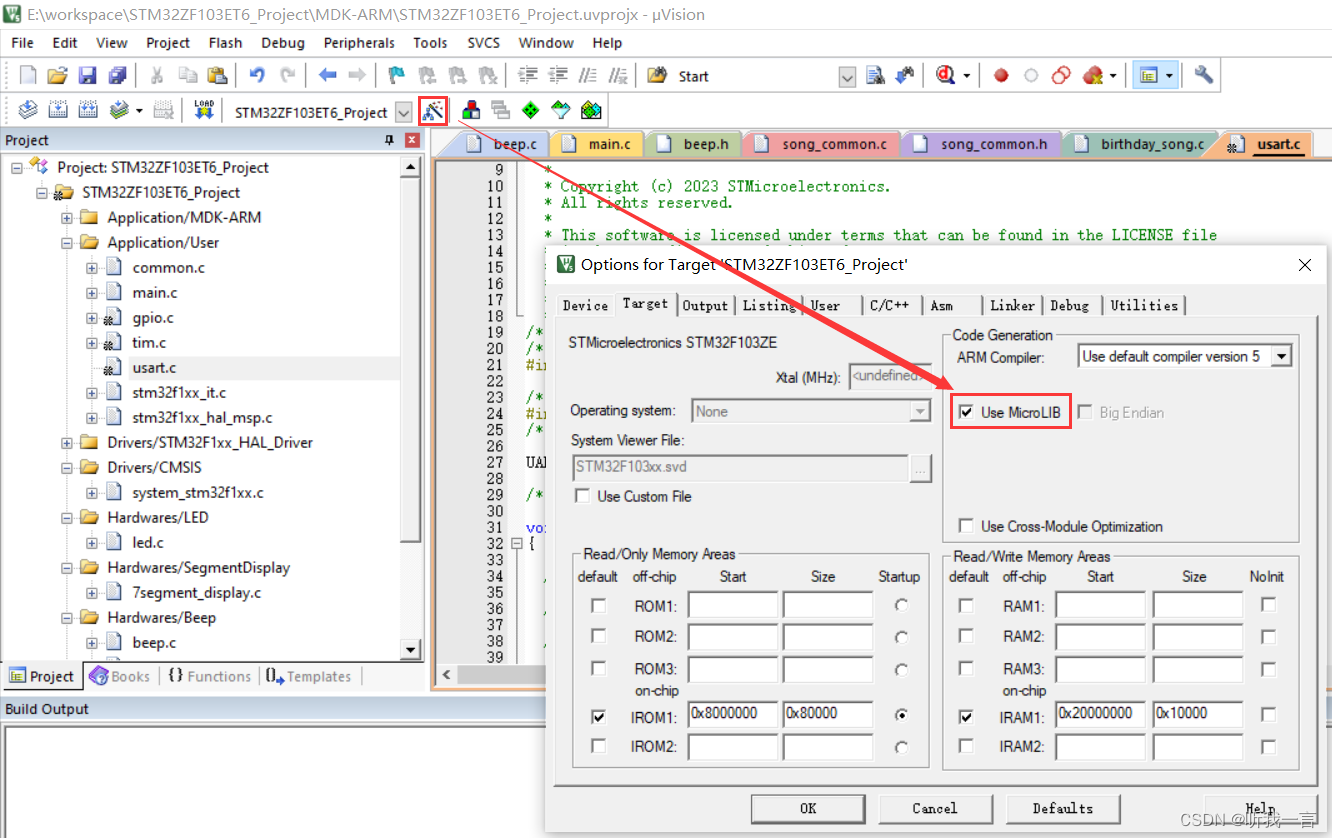Expand the main.c tree node
Viewport: 1332px width, 838px height.
92,292
